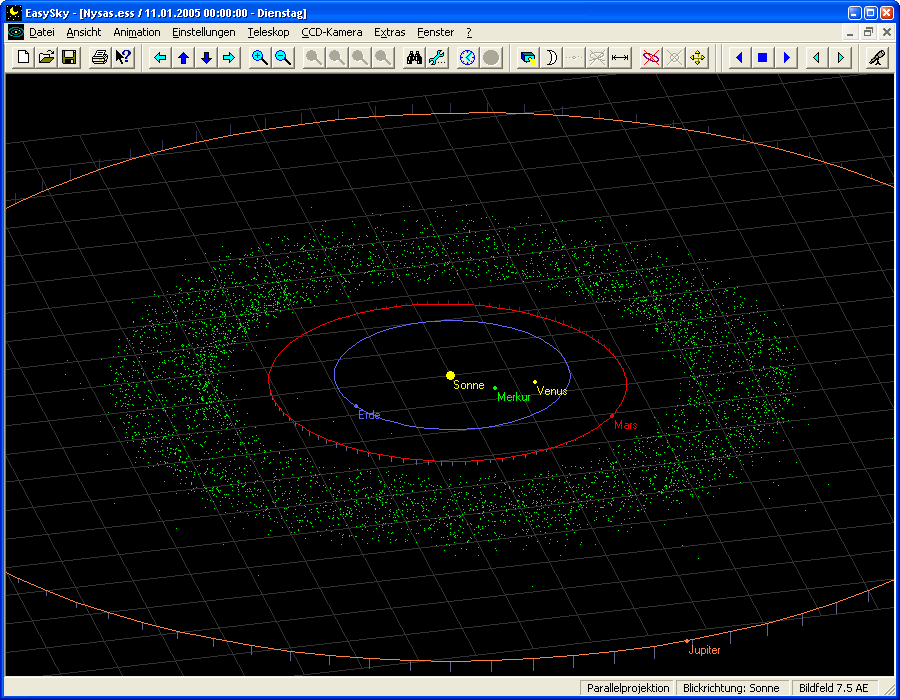
Task: Click the telescope icon in toolbar
Action: 876,58
